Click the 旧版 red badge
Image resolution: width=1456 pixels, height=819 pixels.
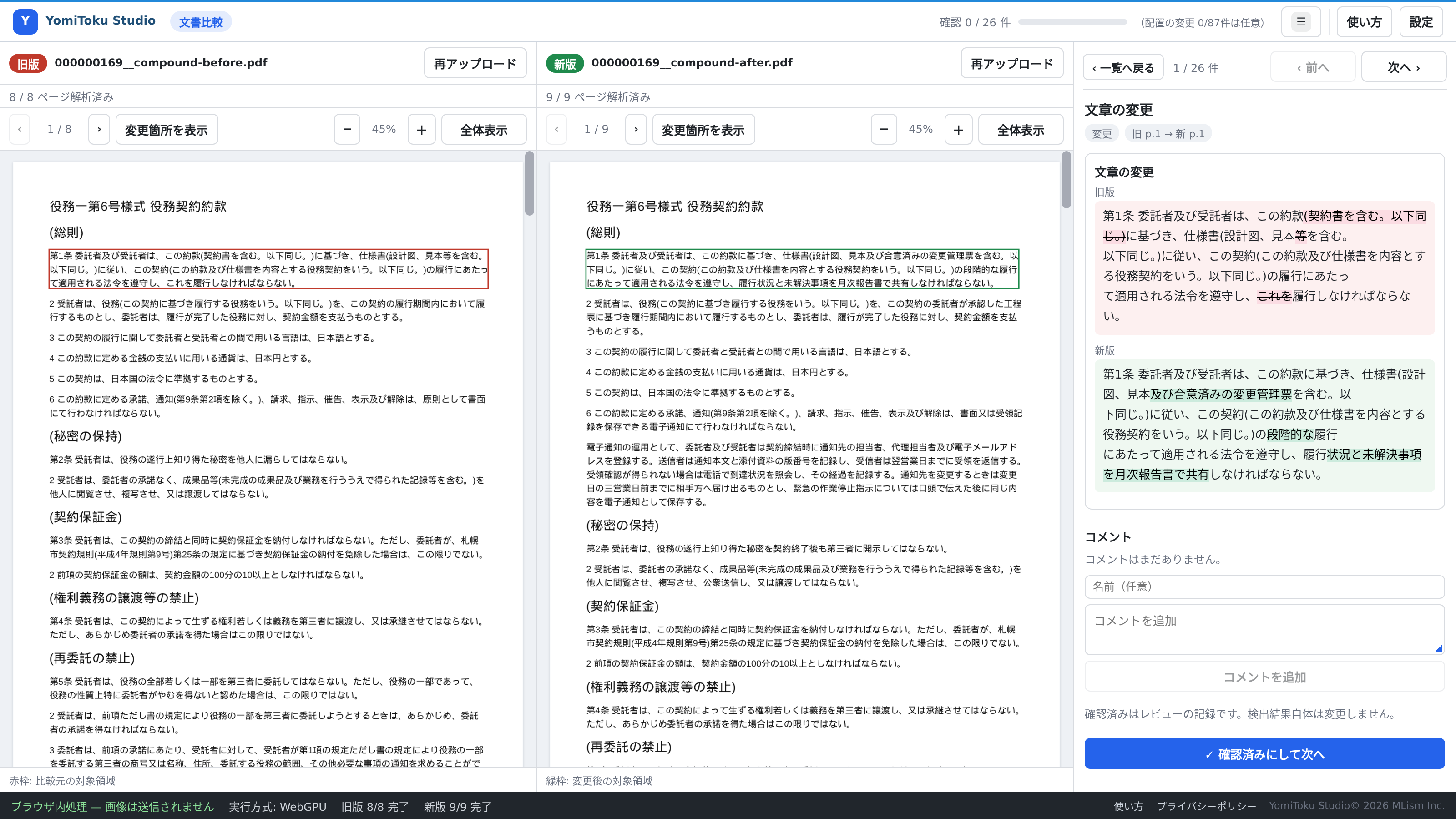point(28,63)
